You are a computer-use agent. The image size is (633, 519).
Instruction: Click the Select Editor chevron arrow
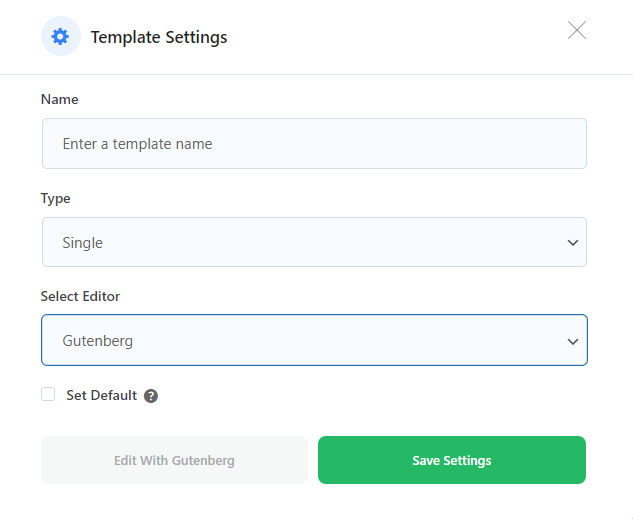pos(573,341)
